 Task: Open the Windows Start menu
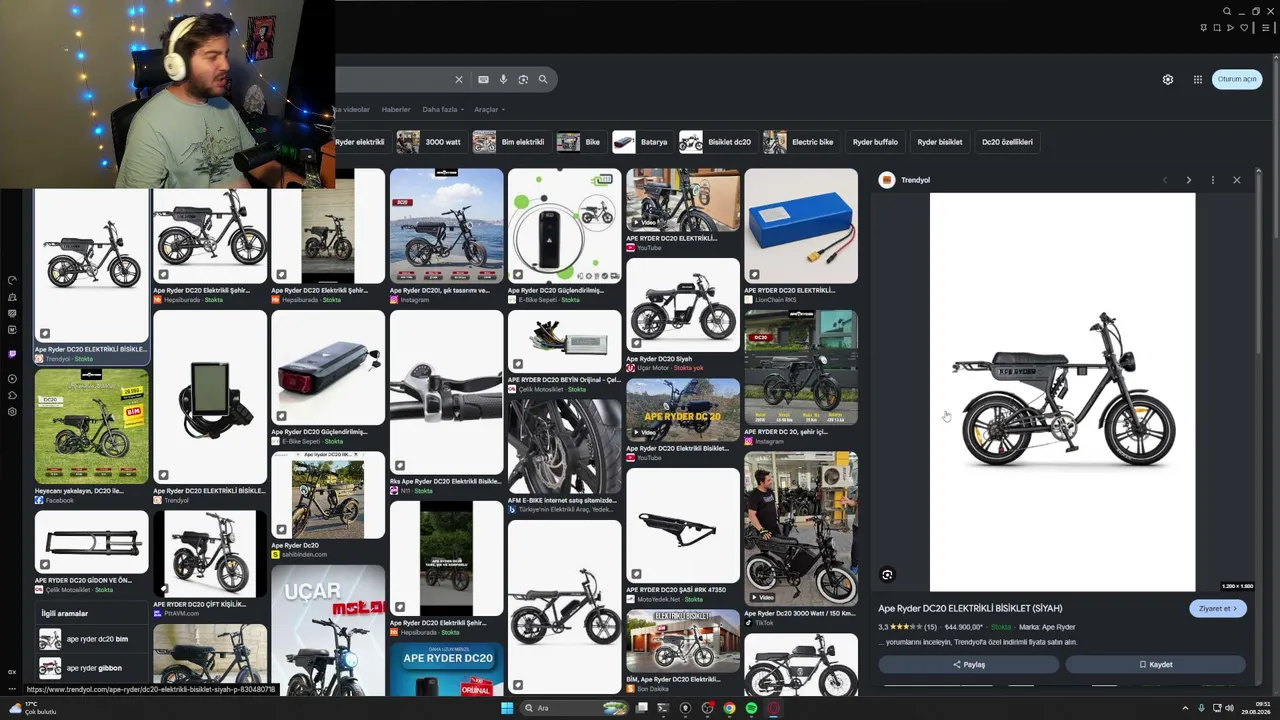coord(507,708)
